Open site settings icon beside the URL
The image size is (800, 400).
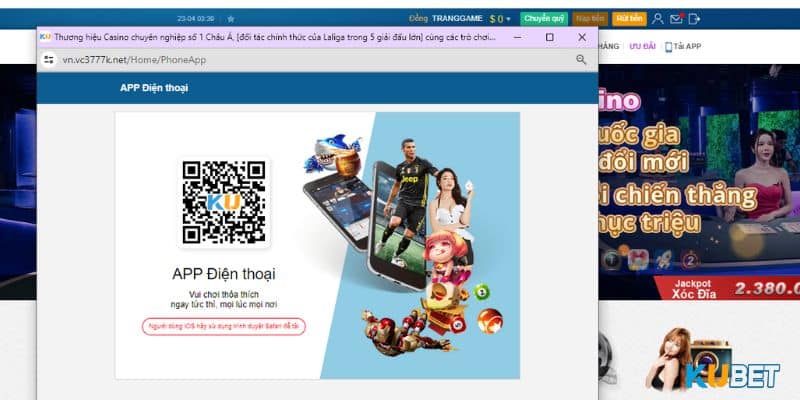(49, 60)
